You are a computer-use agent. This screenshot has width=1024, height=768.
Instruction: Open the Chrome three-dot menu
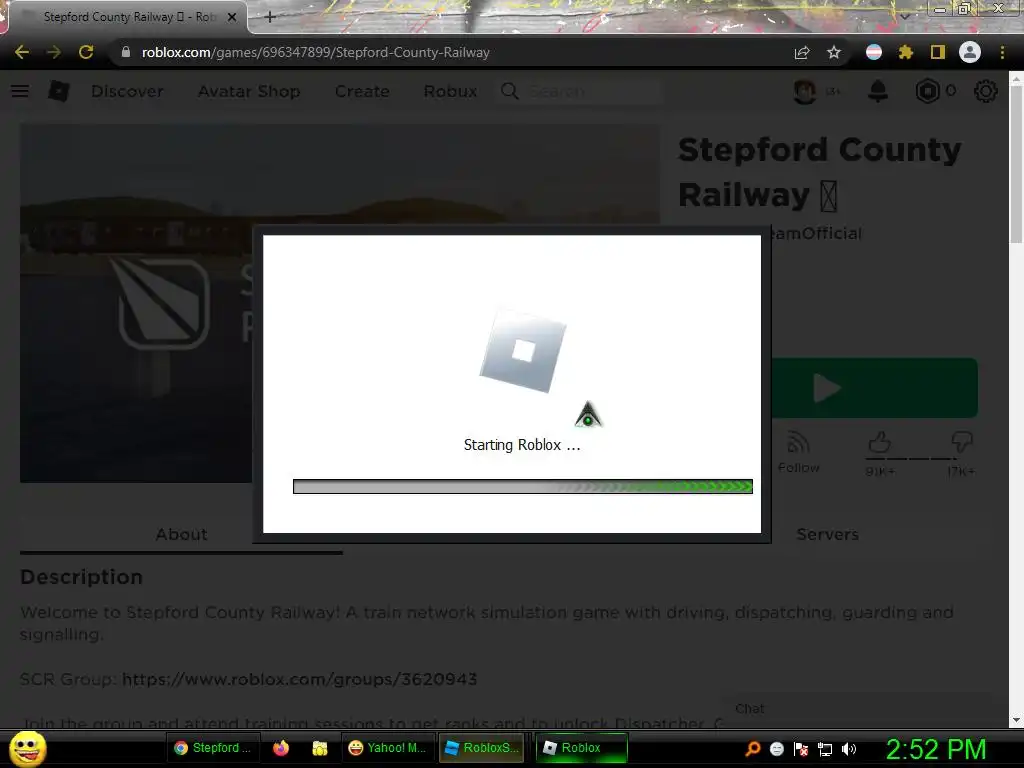tap(1002, 52)
